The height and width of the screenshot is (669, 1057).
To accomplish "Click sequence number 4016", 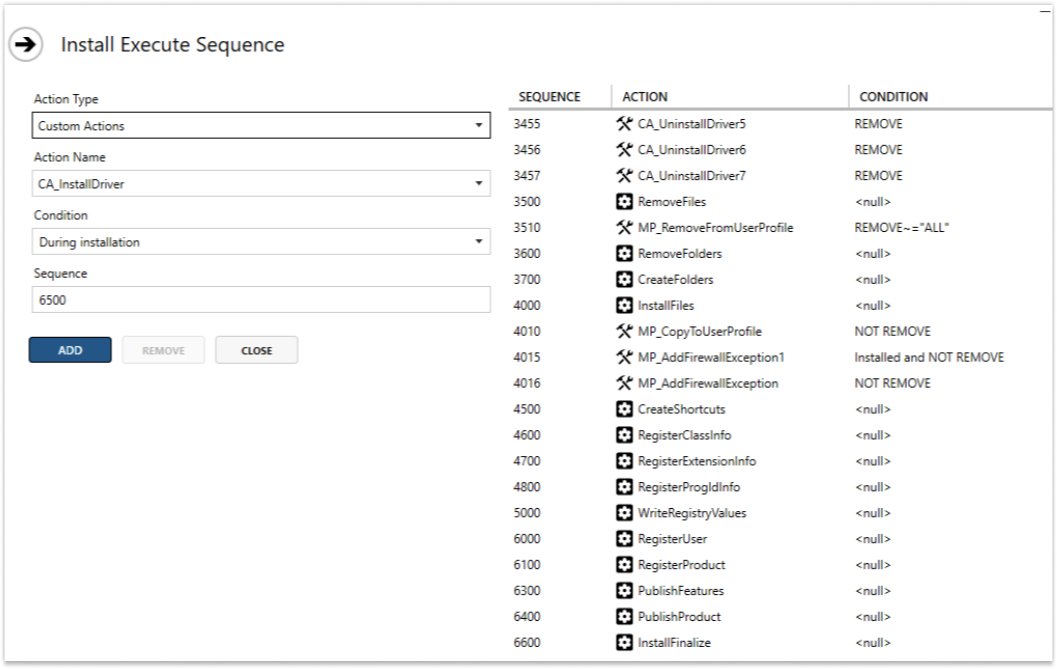I will coord(527,383).
